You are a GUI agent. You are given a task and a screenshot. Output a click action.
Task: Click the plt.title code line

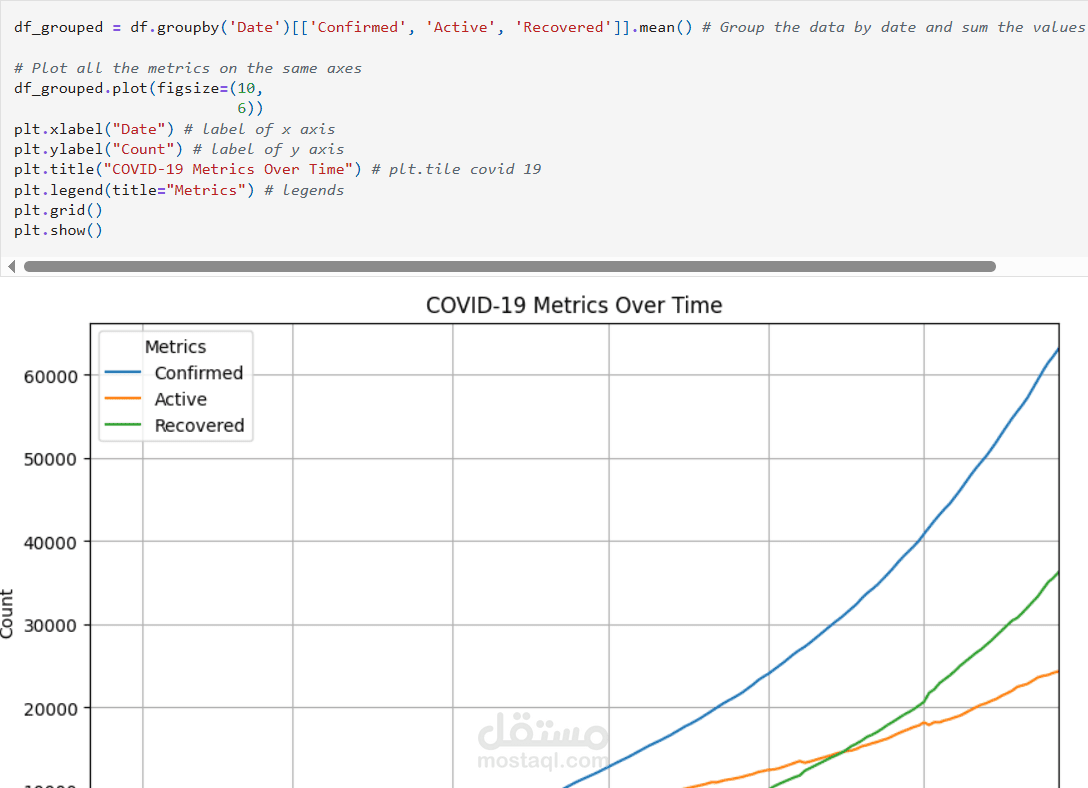click(278, 169)
